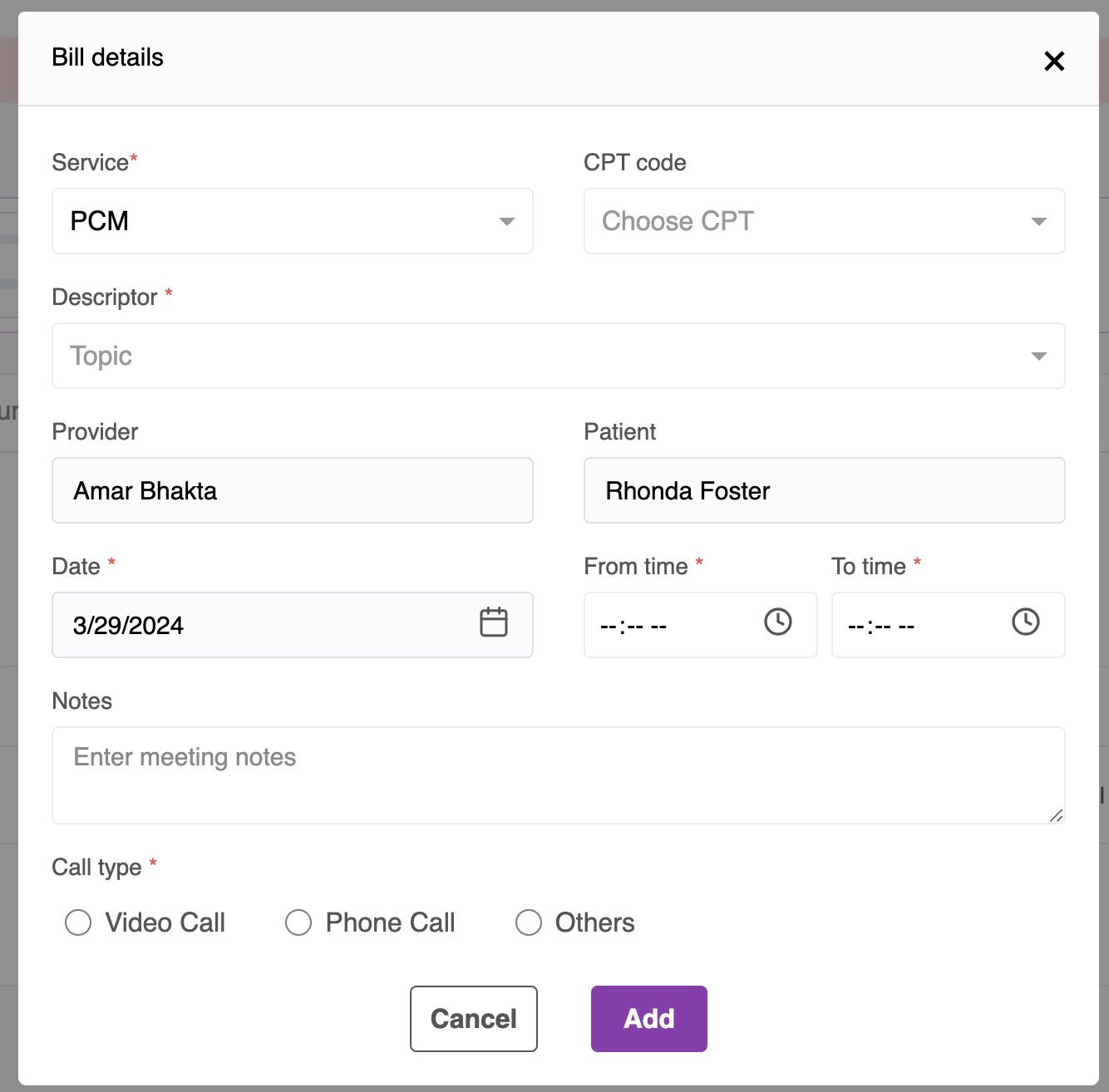
Task: Click the Provider field Amar Bhakta
Action: 292,490
